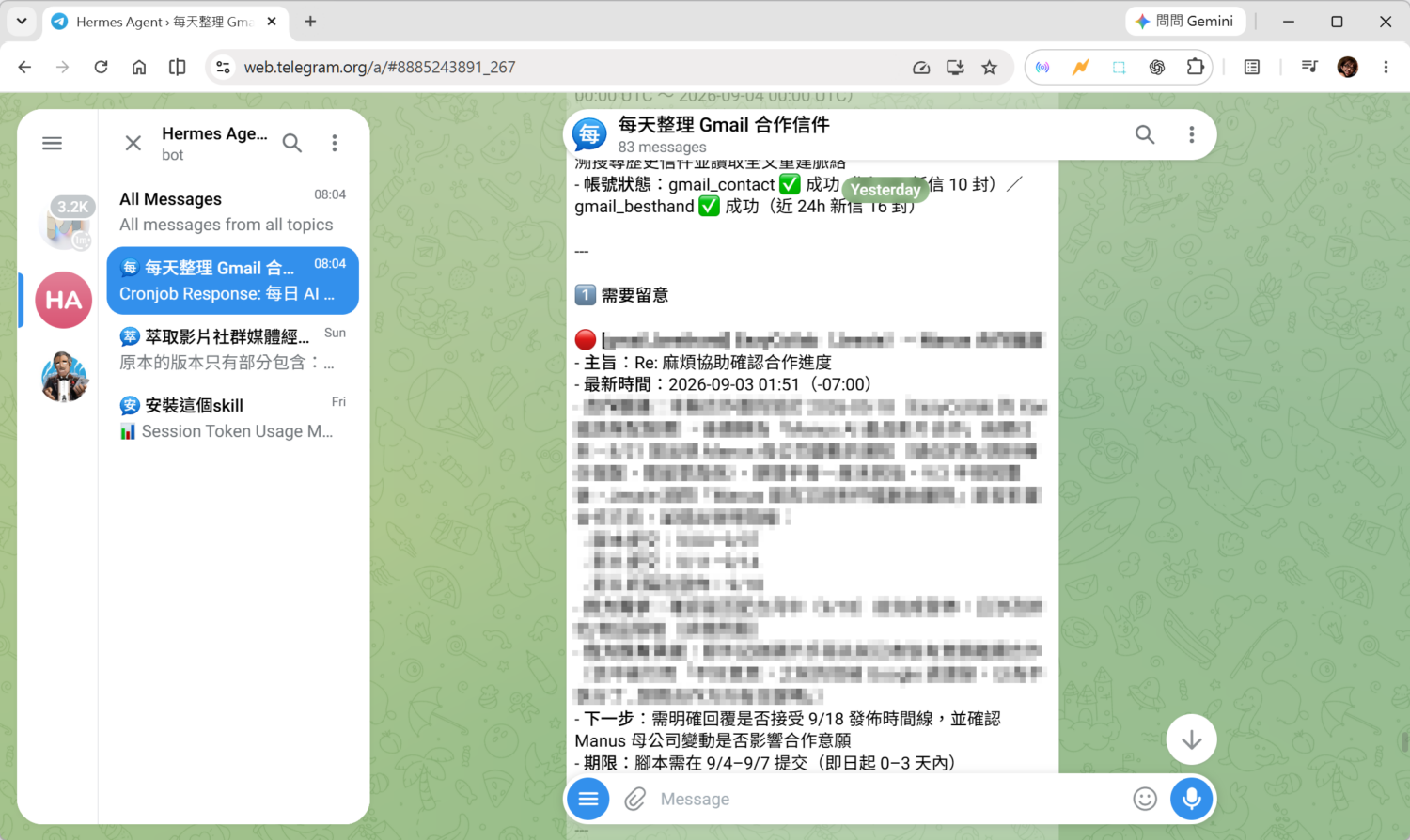This screenshot has width=1410, height=840.
Task: Open the emoji picker
Action: click(x=1145, y=799)
